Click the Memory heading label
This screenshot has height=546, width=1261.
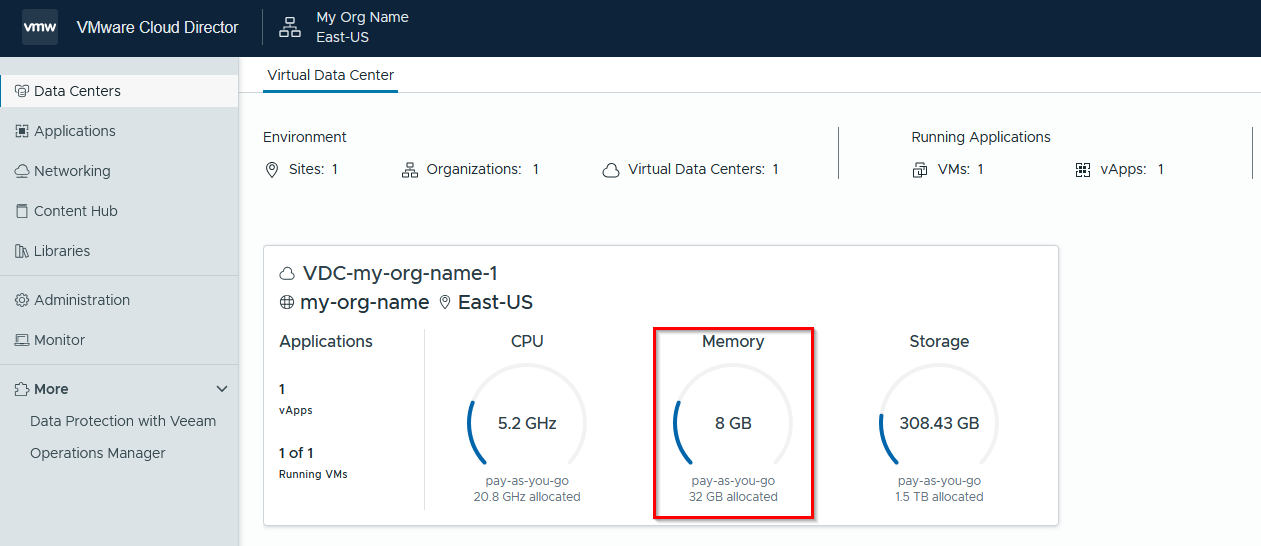[733, 342]
